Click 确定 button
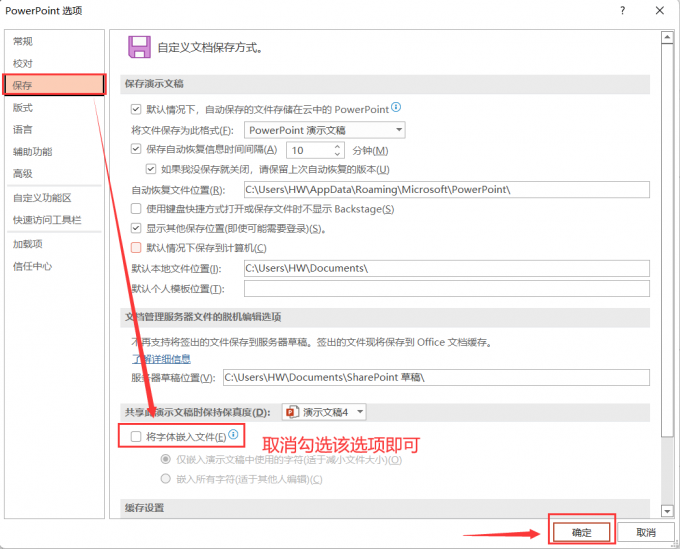The width and height of the screenshot is (680, 549). pos(582,532)
